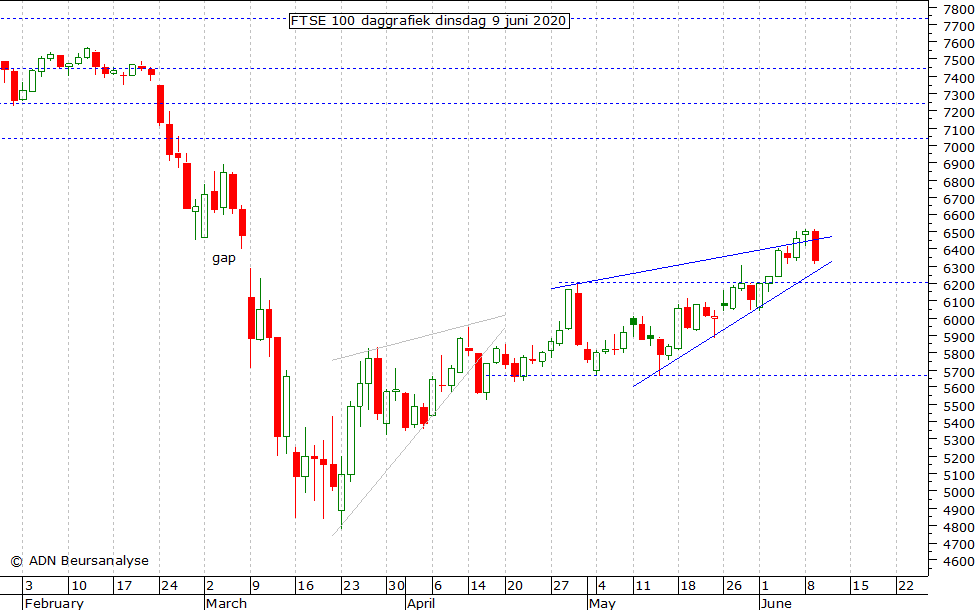Image resolution: width=979 pixels, height=610 pixels.
Task: Click date label 18 on time axis
Action: (687, 586)
